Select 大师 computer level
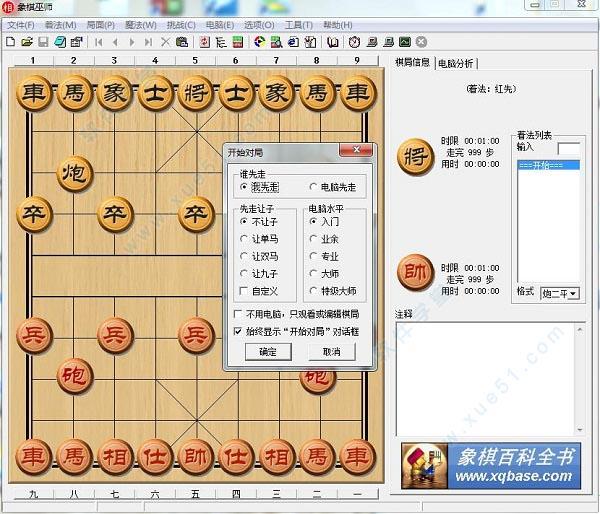 [324, 273]
